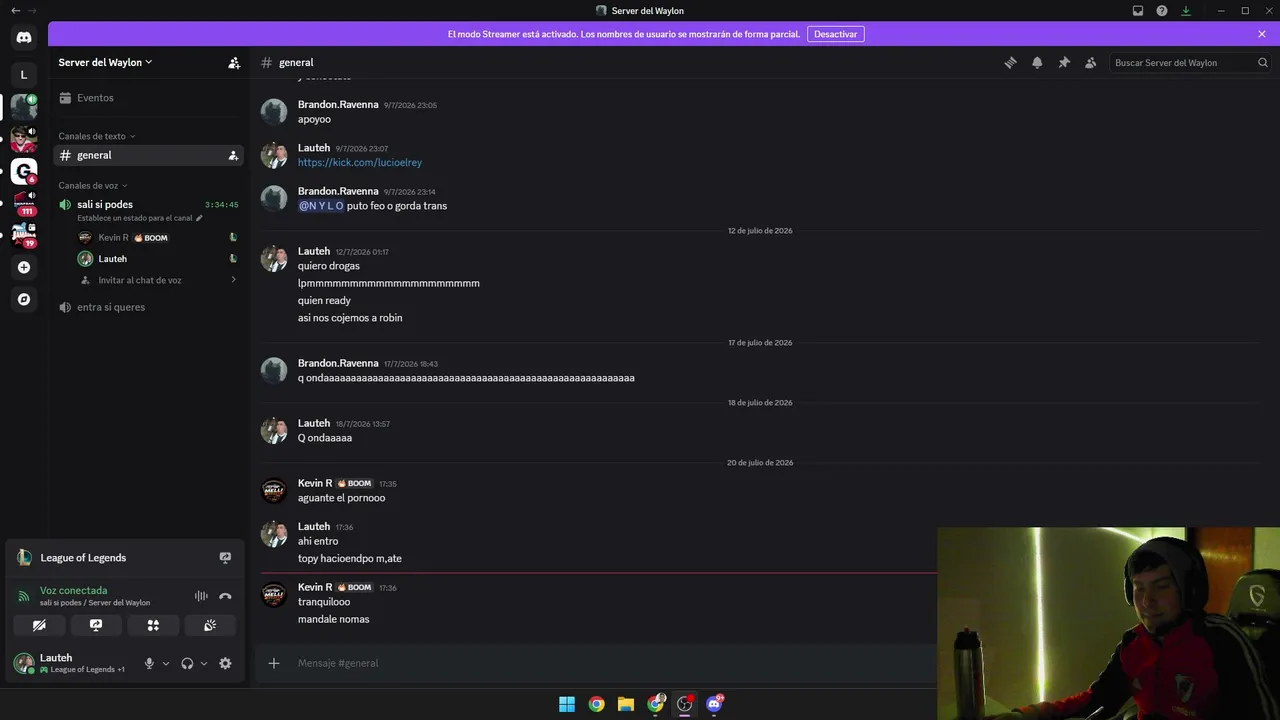Viewport: 1280px width, 720px height.
Task: Join the 'entra si queres' voice channel
Action: (x=148, y=307)
